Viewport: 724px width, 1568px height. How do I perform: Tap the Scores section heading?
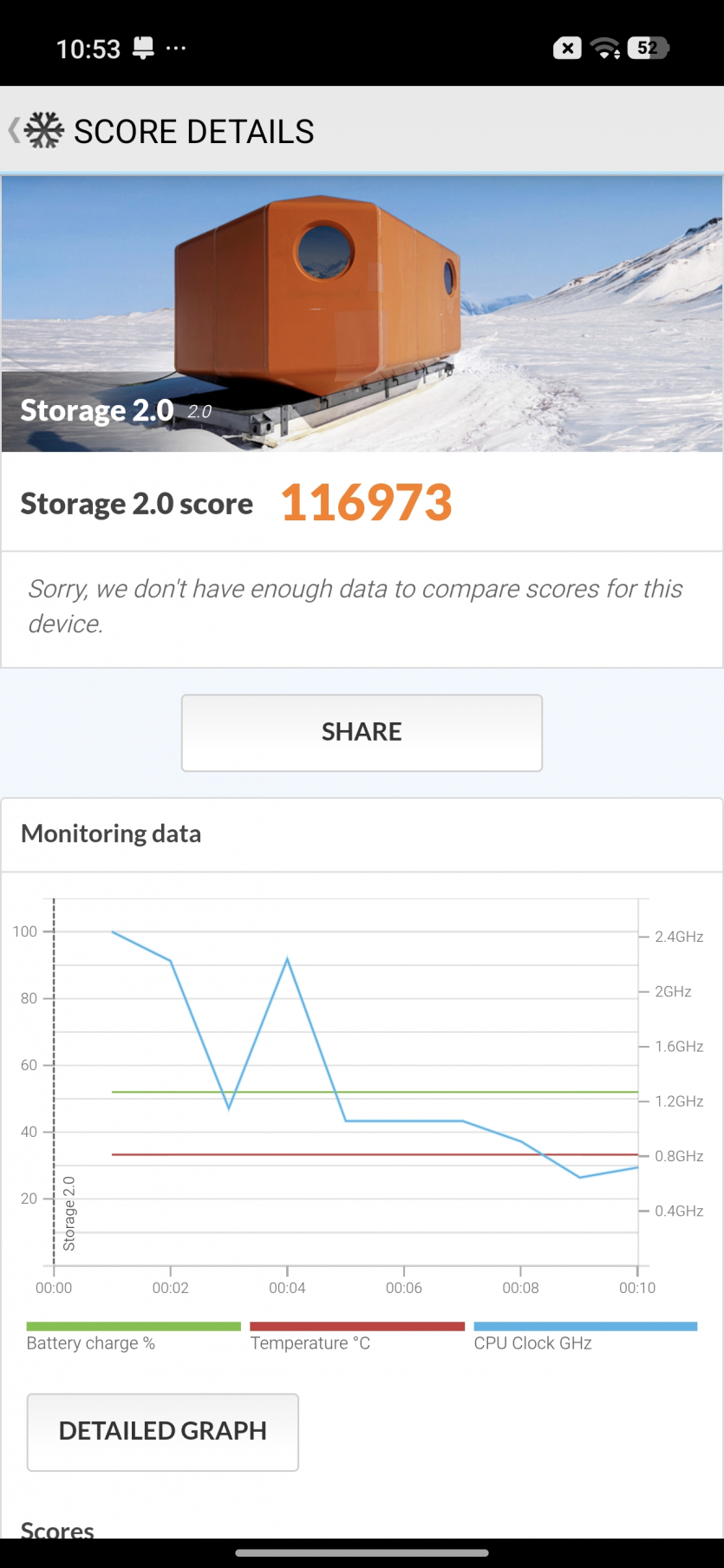coord(57,1530)
